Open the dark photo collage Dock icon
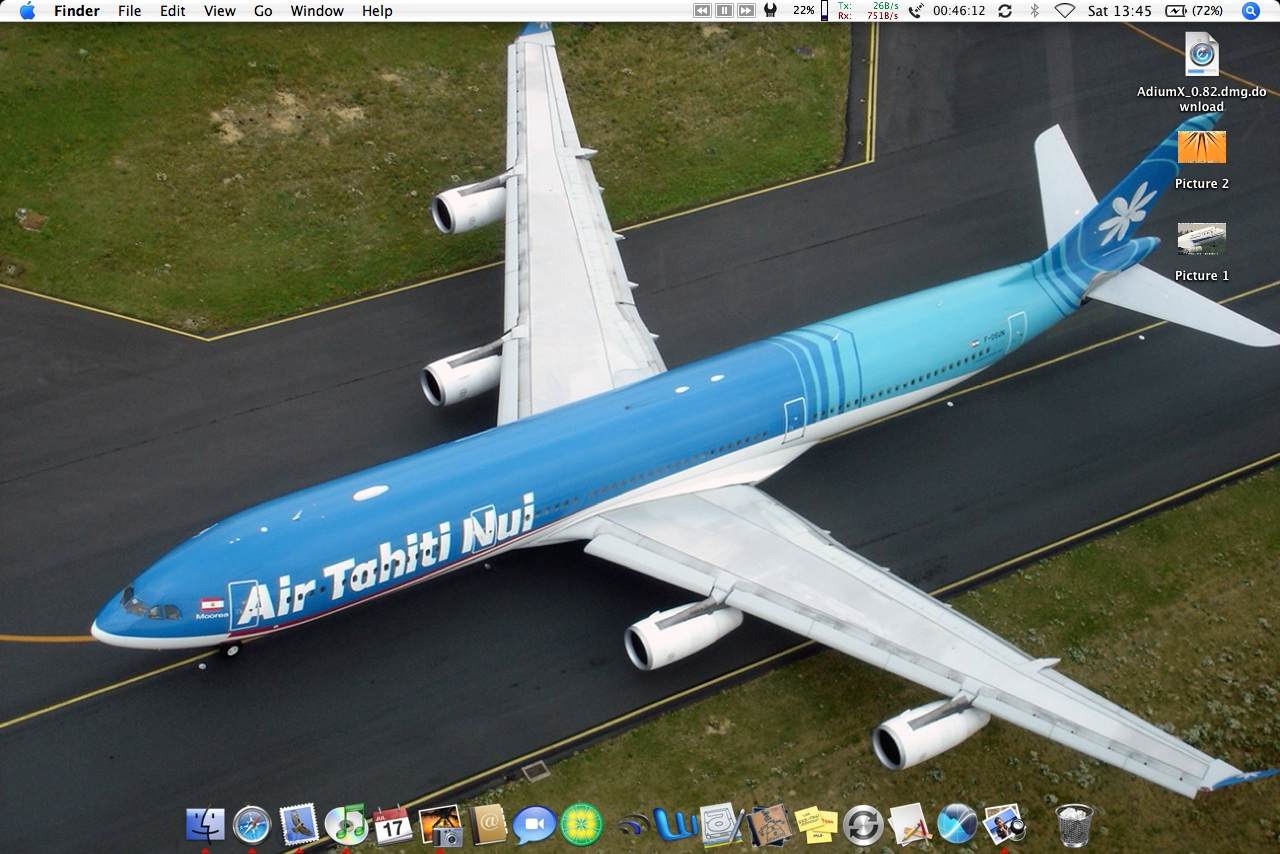1280x854 pixels. click(x=769, y=825)
